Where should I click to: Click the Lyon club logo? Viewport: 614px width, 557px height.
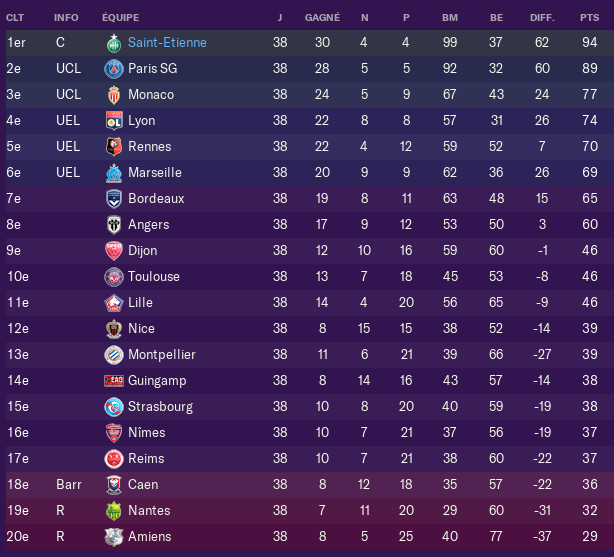[114, 121]
